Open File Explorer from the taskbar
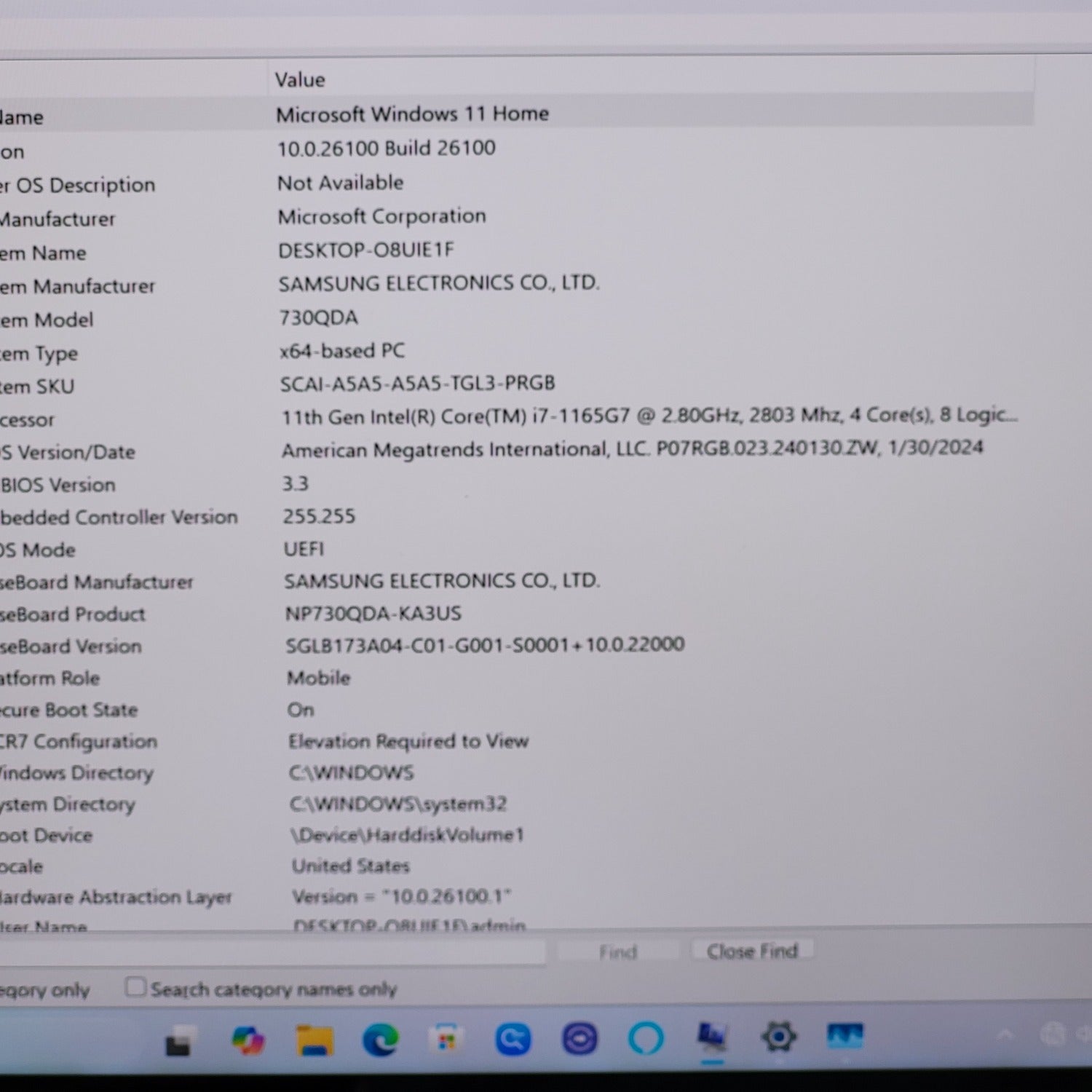The image size is (1092, 1092). (314, 1040)
